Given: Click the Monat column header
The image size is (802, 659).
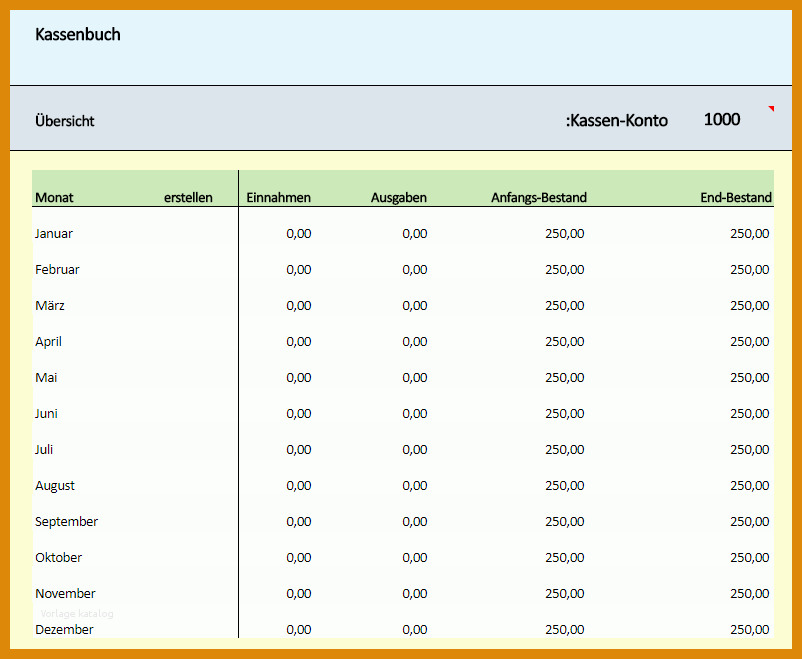Looking at the screenshot, I should [x=54, y=197].
